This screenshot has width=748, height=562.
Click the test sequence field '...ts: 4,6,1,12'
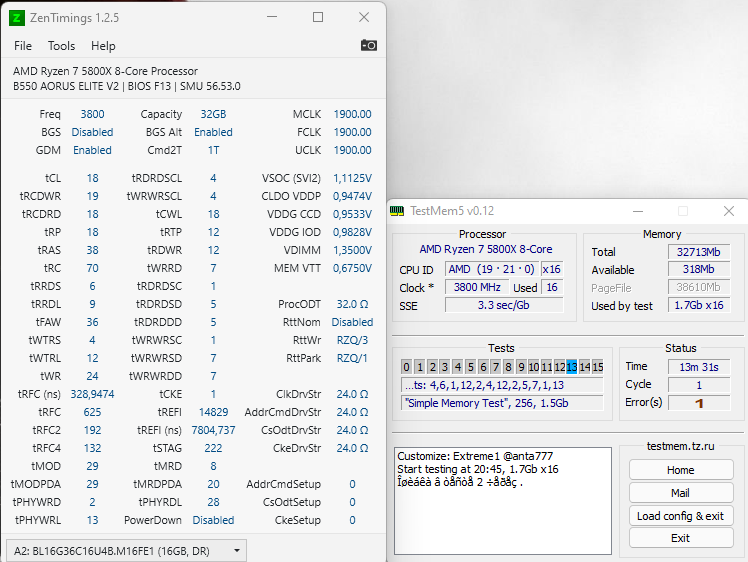(502, 385)
